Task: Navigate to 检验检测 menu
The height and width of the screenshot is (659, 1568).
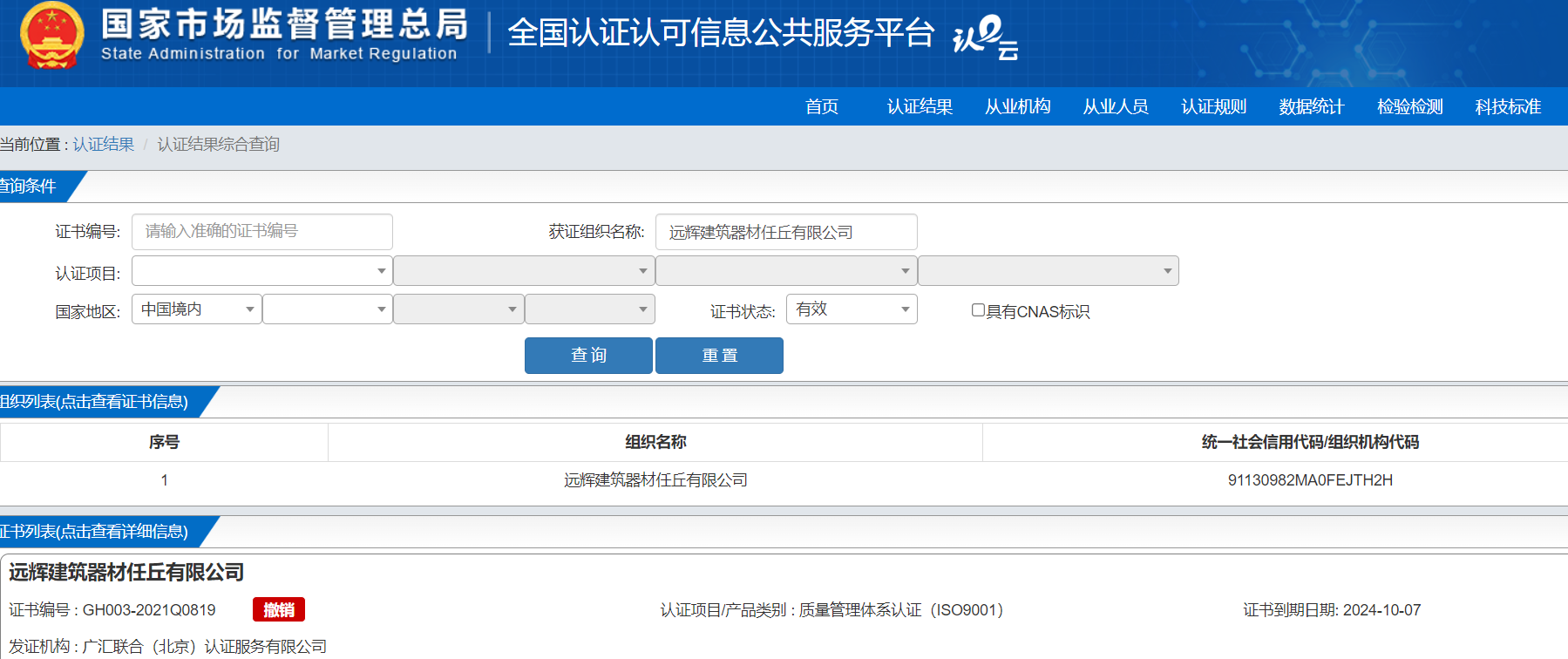Action: pyautogui.click(x=1409, y=106)
